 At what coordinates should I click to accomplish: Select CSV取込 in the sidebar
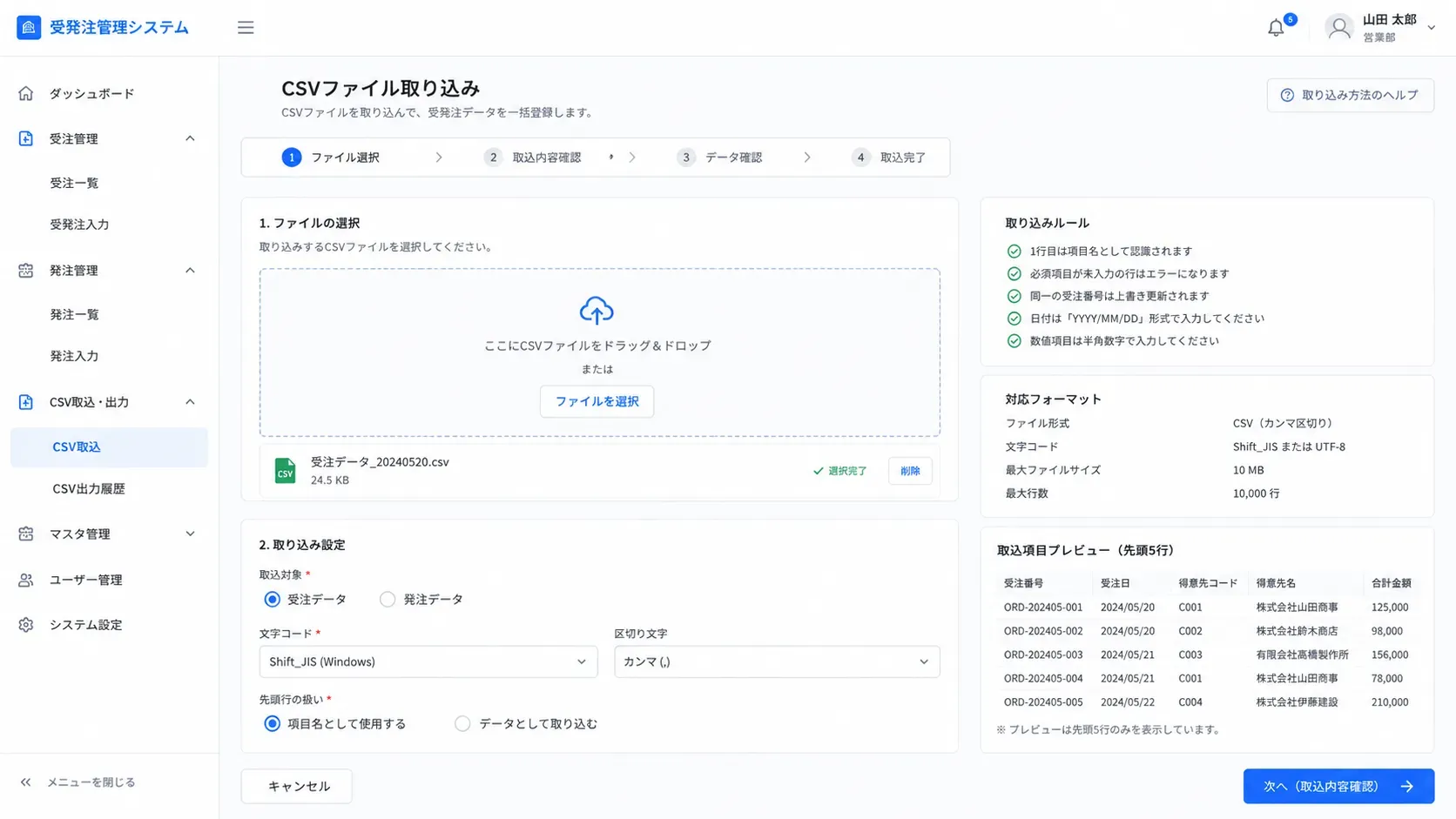[x=109, y=447]
